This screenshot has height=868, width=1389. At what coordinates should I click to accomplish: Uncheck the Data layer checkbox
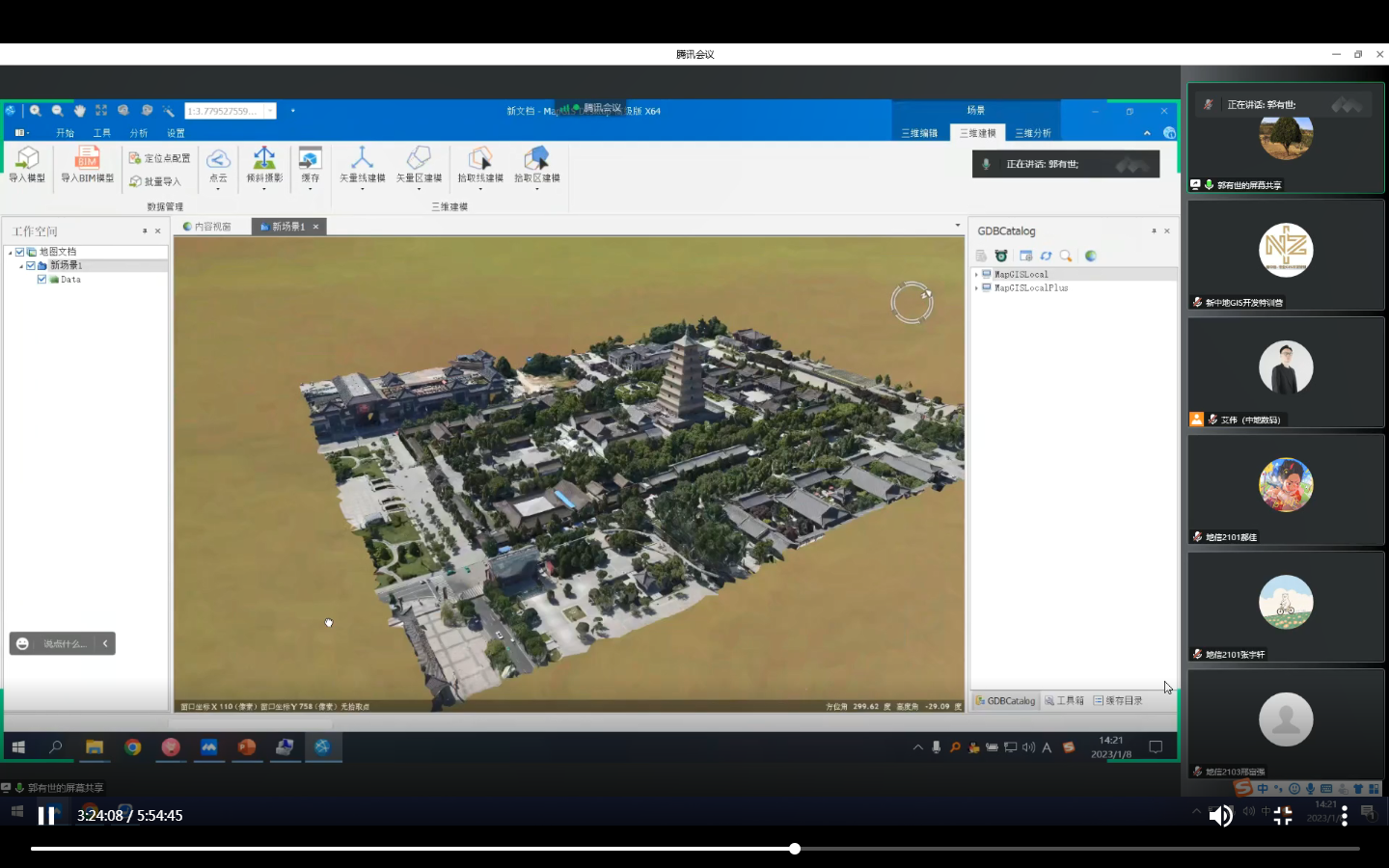click(x=41, y=280)
